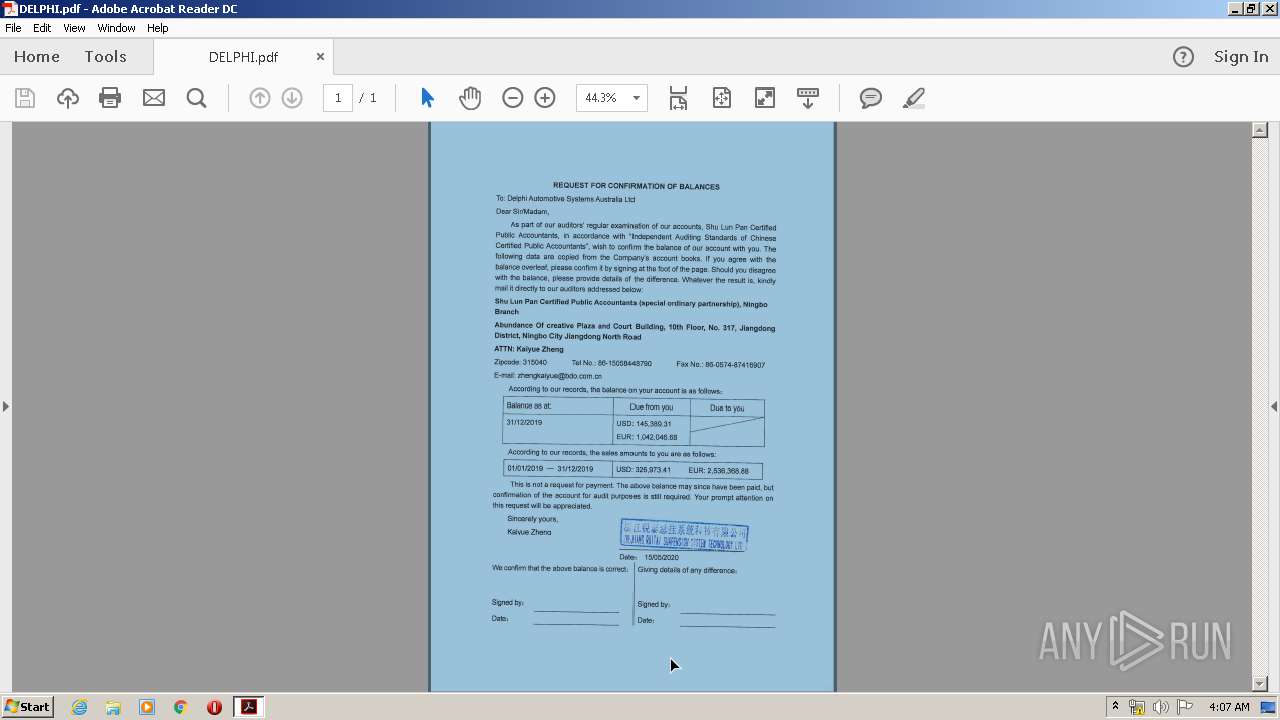Expand the left navigation pane

pyautogui.click(x=5, y=406)
